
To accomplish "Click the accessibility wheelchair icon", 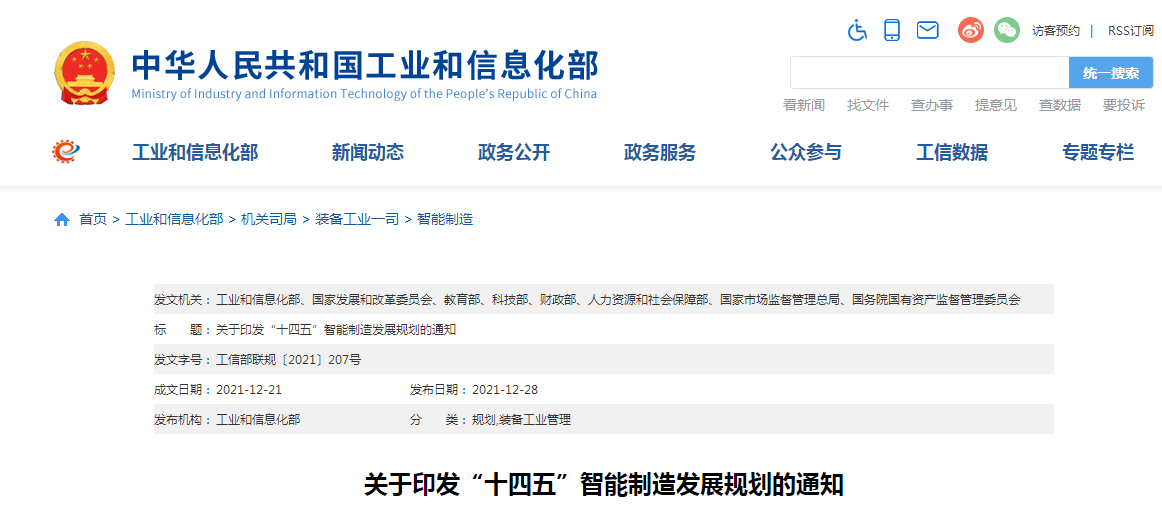I will pyautogui.click(x=857, y=30).
